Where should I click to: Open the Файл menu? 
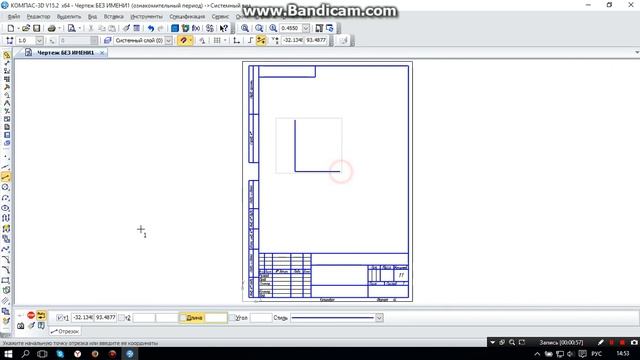(14, 17)
